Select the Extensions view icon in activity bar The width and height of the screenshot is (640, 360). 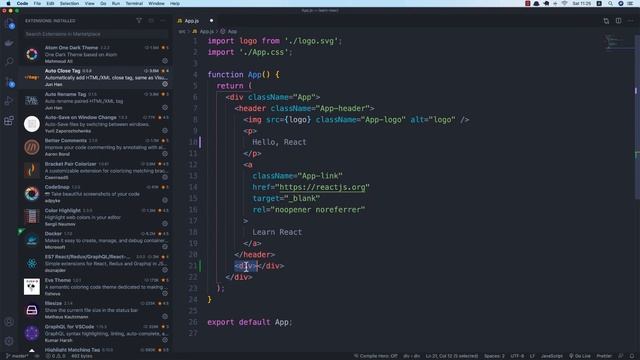coord(9,120)
